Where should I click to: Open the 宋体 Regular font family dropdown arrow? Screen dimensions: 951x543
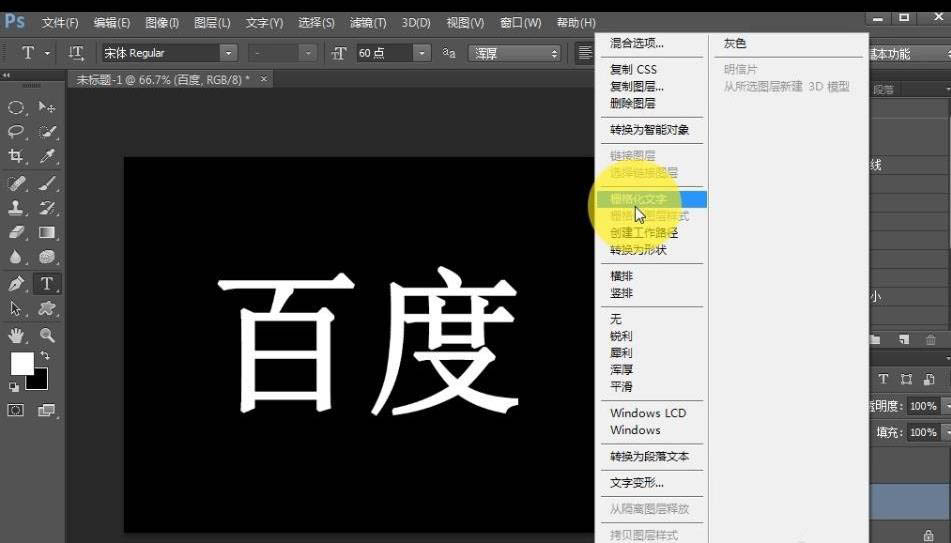pos(228,53)
